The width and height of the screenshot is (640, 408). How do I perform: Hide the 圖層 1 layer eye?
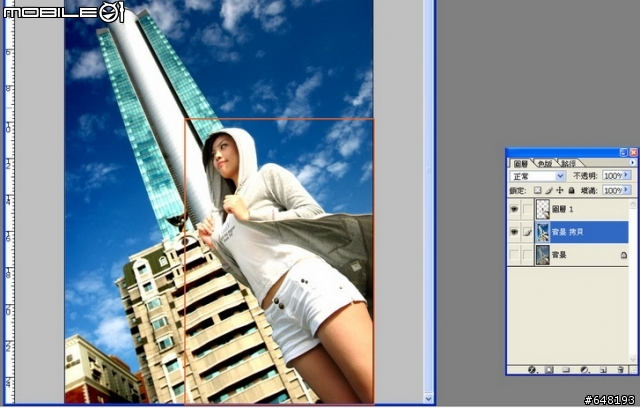tap(514, 209)
